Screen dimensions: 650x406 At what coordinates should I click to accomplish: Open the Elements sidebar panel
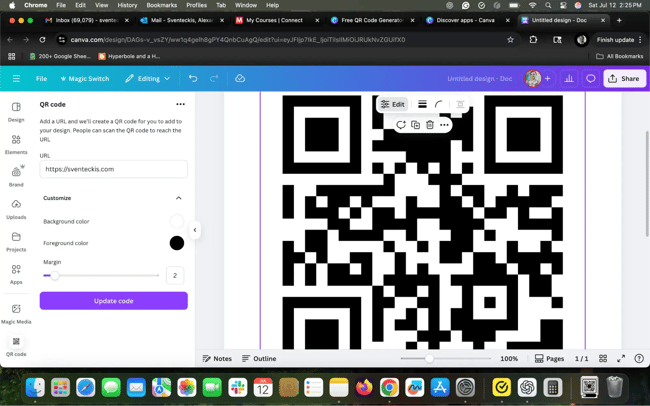(16, 144)
